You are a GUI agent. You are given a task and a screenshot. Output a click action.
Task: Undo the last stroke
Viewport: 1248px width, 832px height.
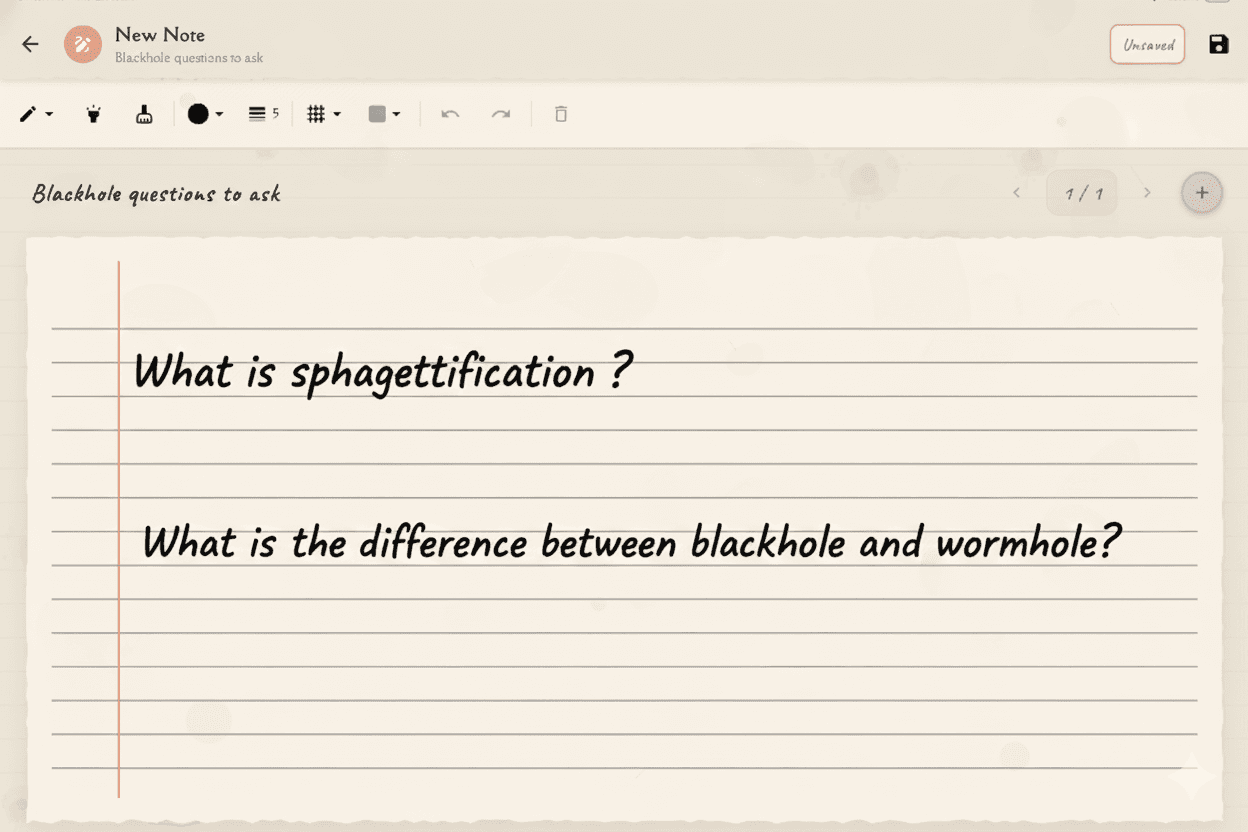pos(450,114)
